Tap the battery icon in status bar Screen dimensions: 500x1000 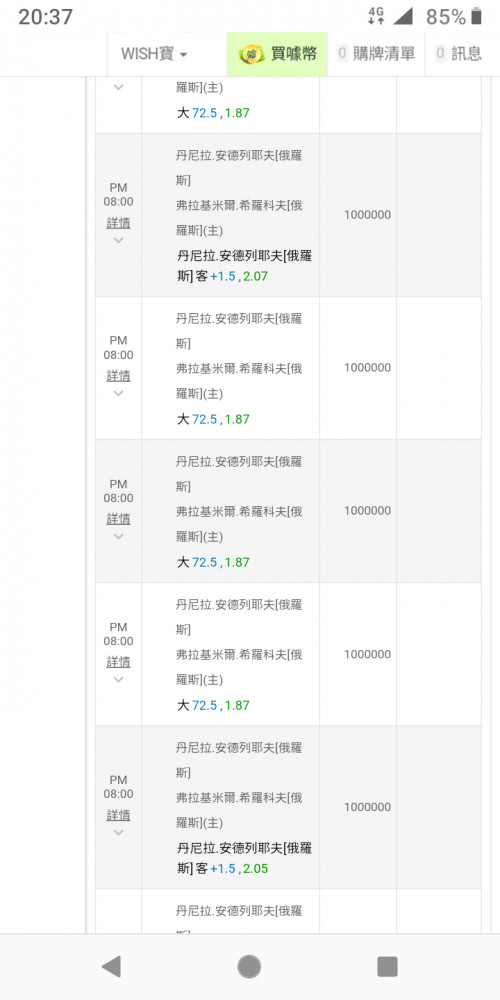(476, 17)
